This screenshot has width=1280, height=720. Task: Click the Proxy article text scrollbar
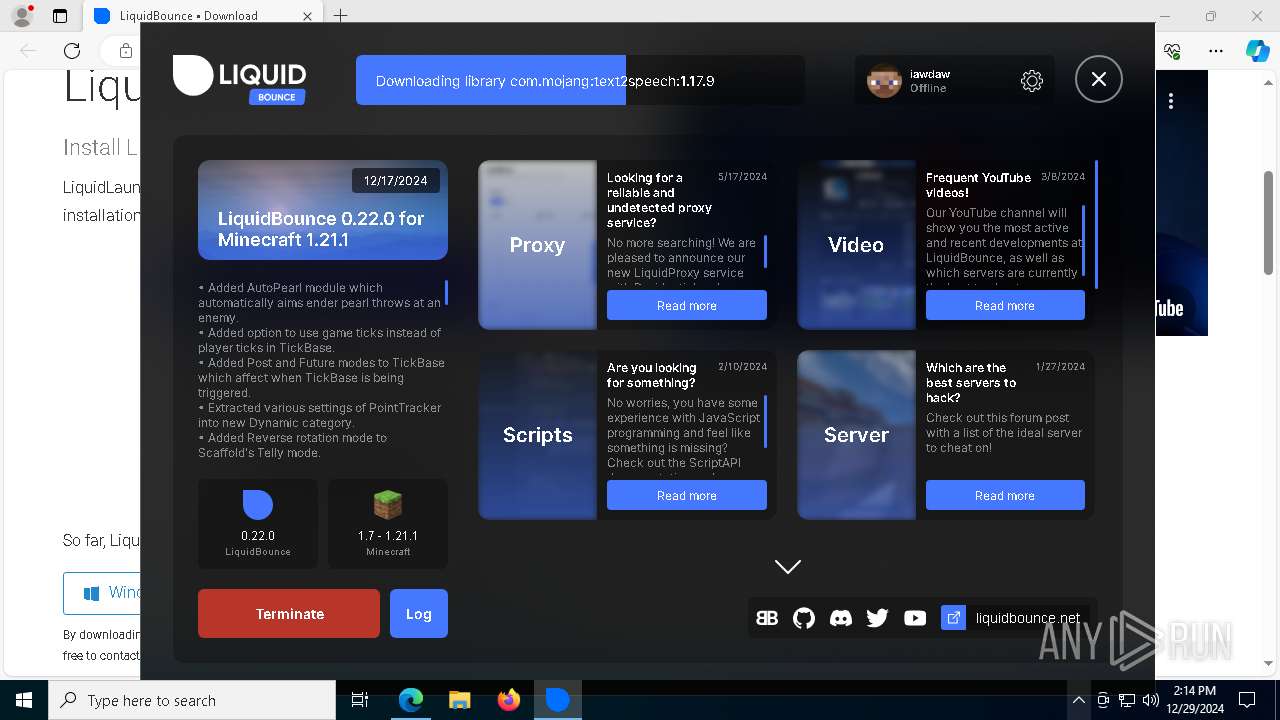pyautogui.click(x=766, y=251)
